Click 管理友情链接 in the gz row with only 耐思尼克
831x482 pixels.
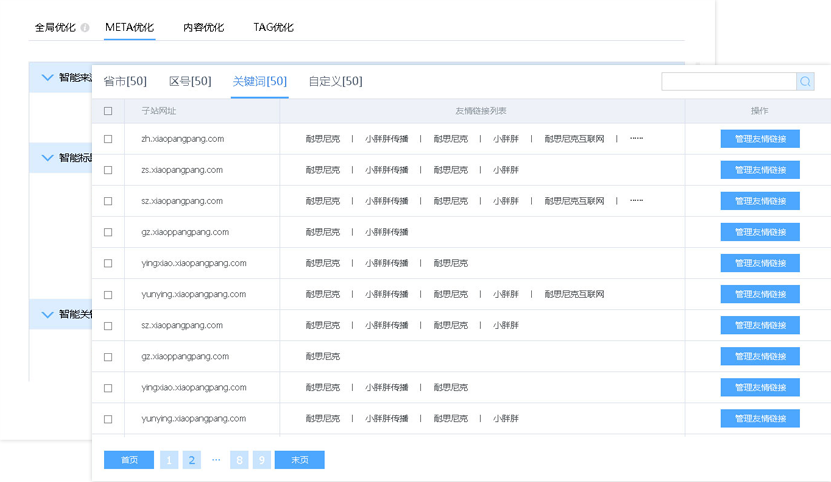pos(760,356)
